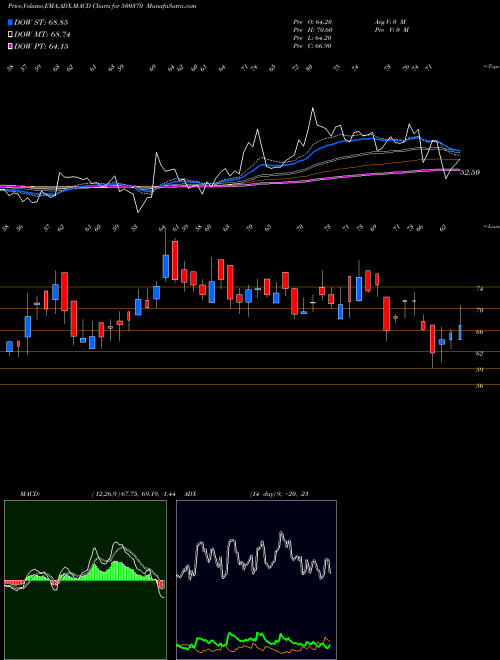Click the 52.50 label on EMA chart

pyautogui.click(x=470, y=172)
